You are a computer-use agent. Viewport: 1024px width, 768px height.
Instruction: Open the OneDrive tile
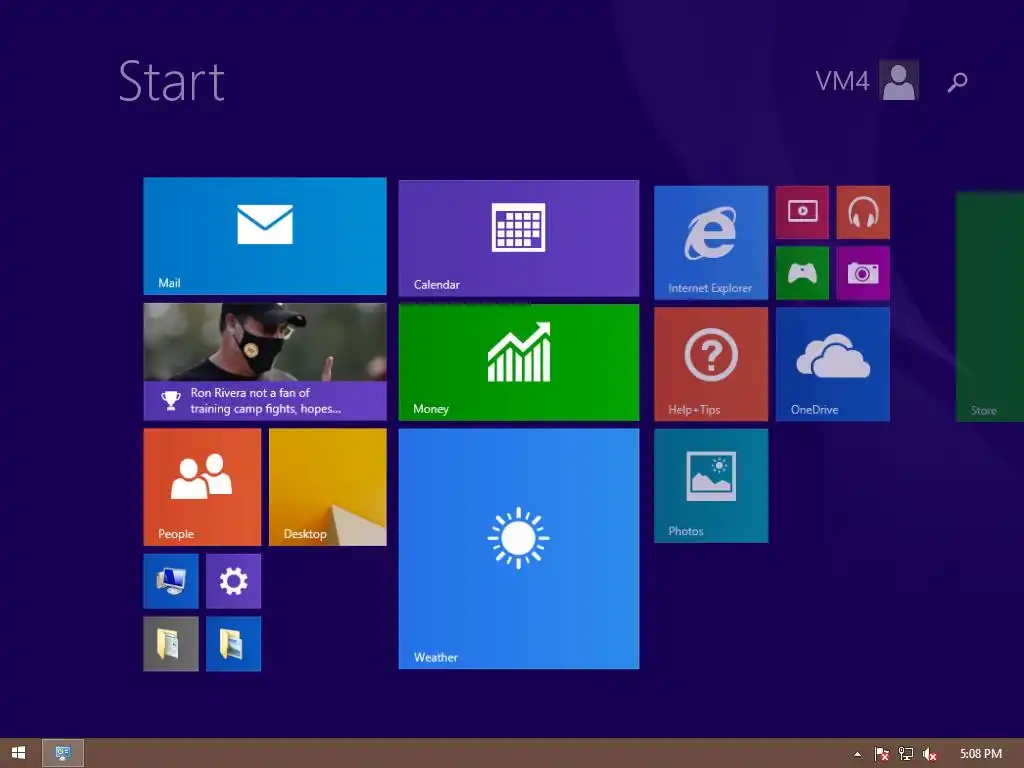pyautogui.click(x=833, y=364)
